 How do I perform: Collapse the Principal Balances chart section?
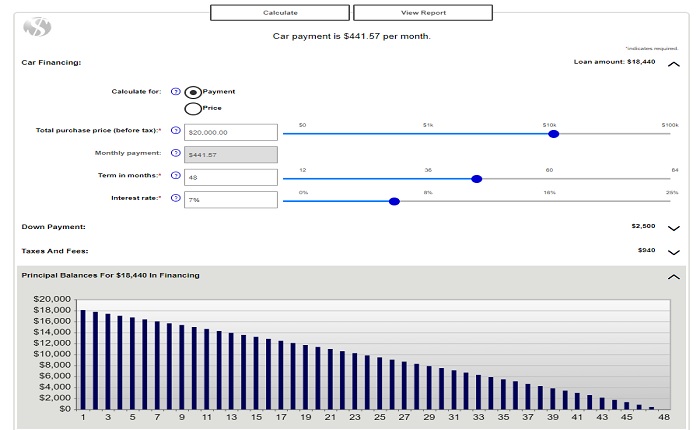click(674, 277)
